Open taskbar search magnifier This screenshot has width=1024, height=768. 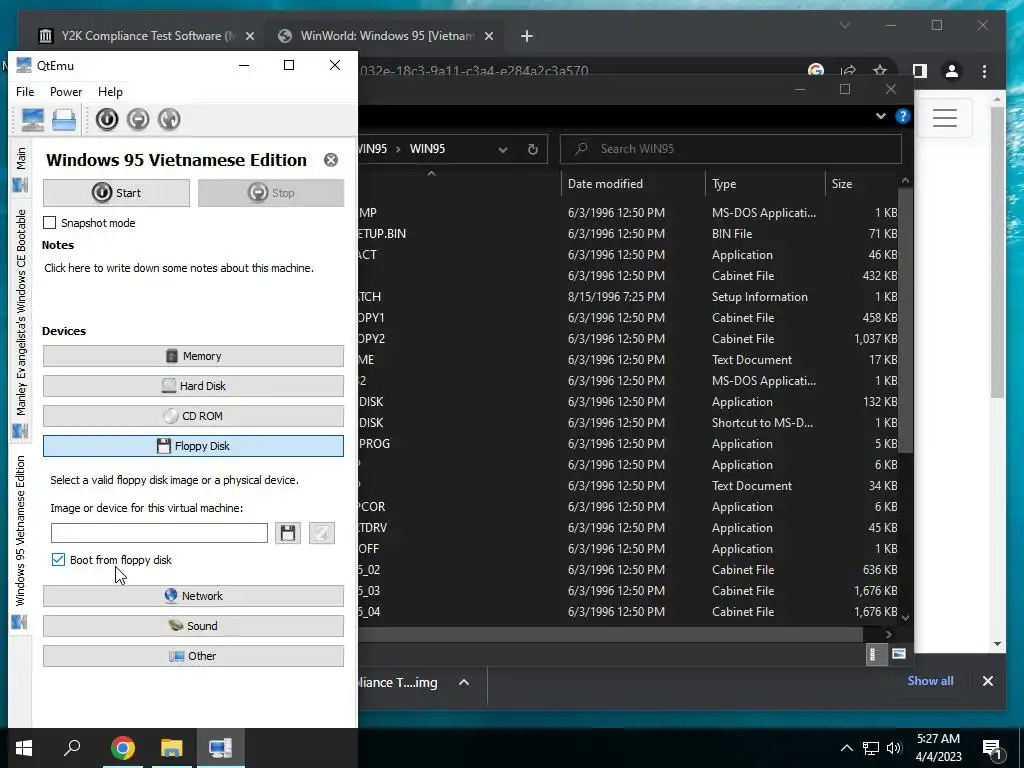coord(72,748)
